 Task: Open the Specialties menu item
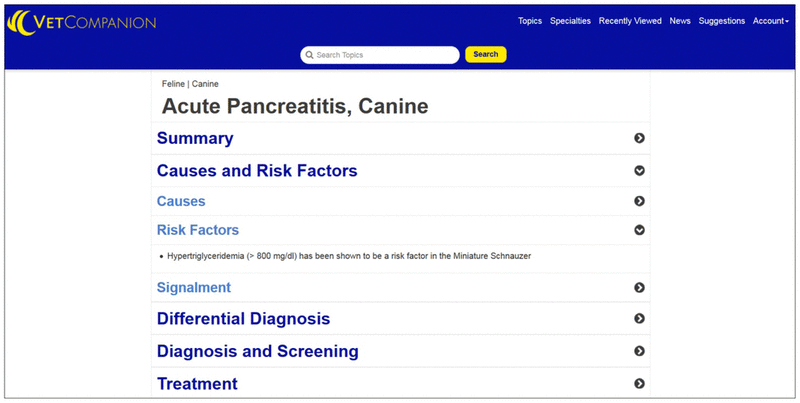[x=570, y=21]
